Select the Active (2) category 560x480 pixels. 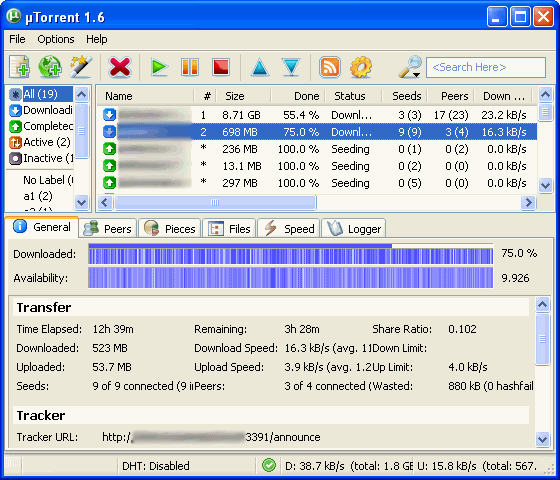(40, 142)
